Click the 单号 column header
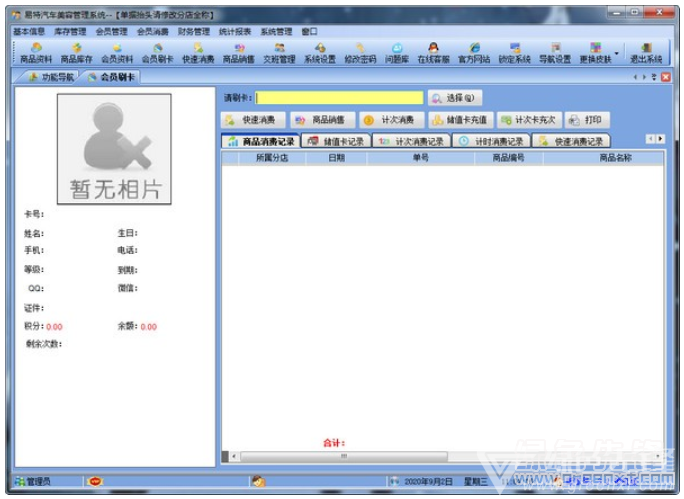The image size is (684, 499). (x=421, y=158)
